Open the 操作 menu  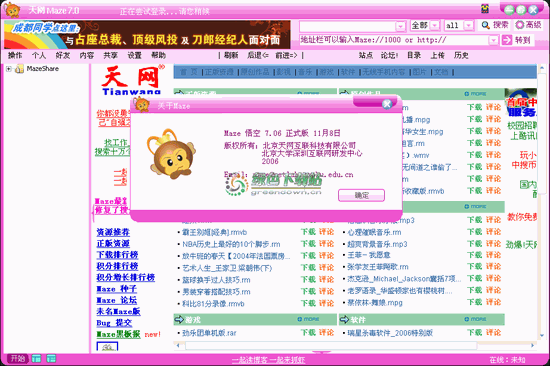[15, 55]
